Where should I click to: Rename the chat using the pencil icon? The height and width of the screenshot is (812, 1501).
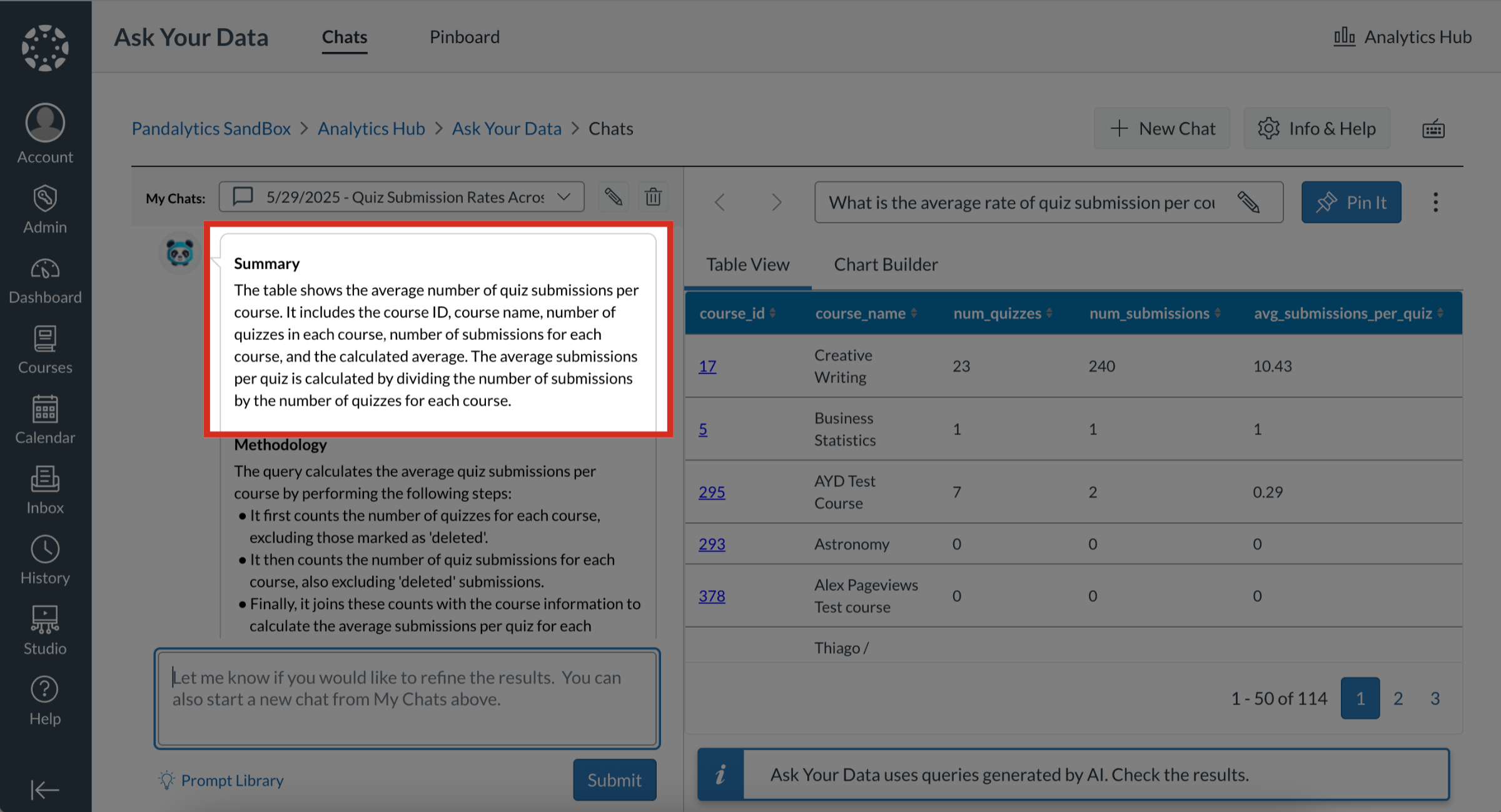pos(613,196)
